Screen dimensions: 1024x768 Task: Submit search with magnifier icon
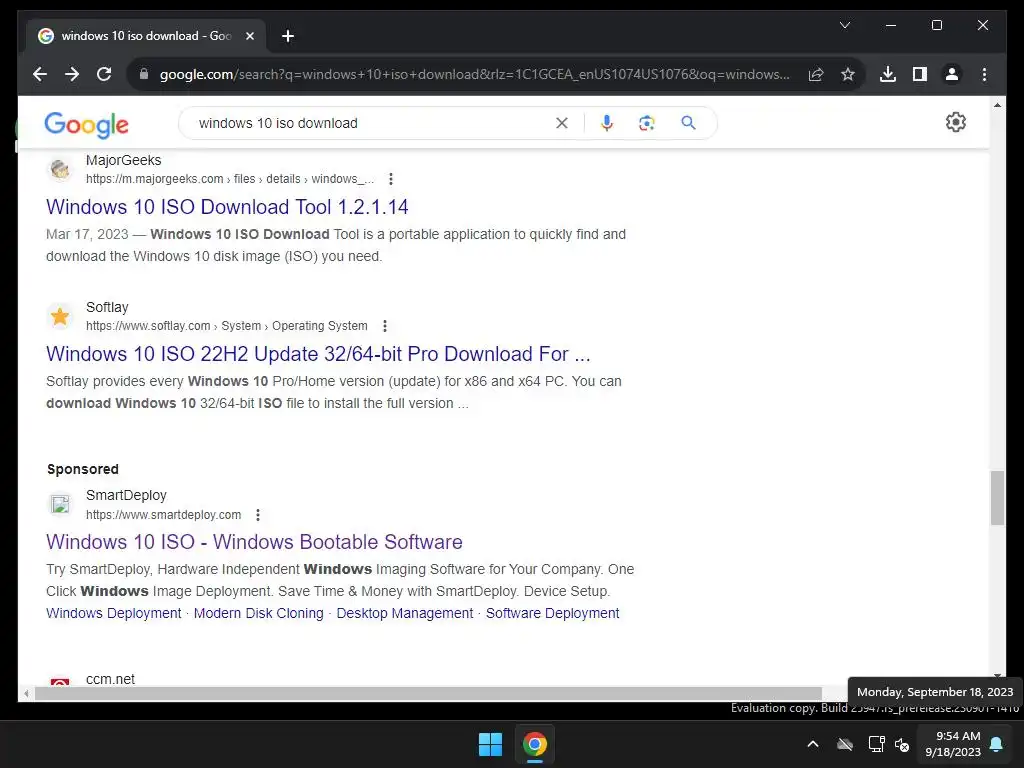[x=688, y=123]
